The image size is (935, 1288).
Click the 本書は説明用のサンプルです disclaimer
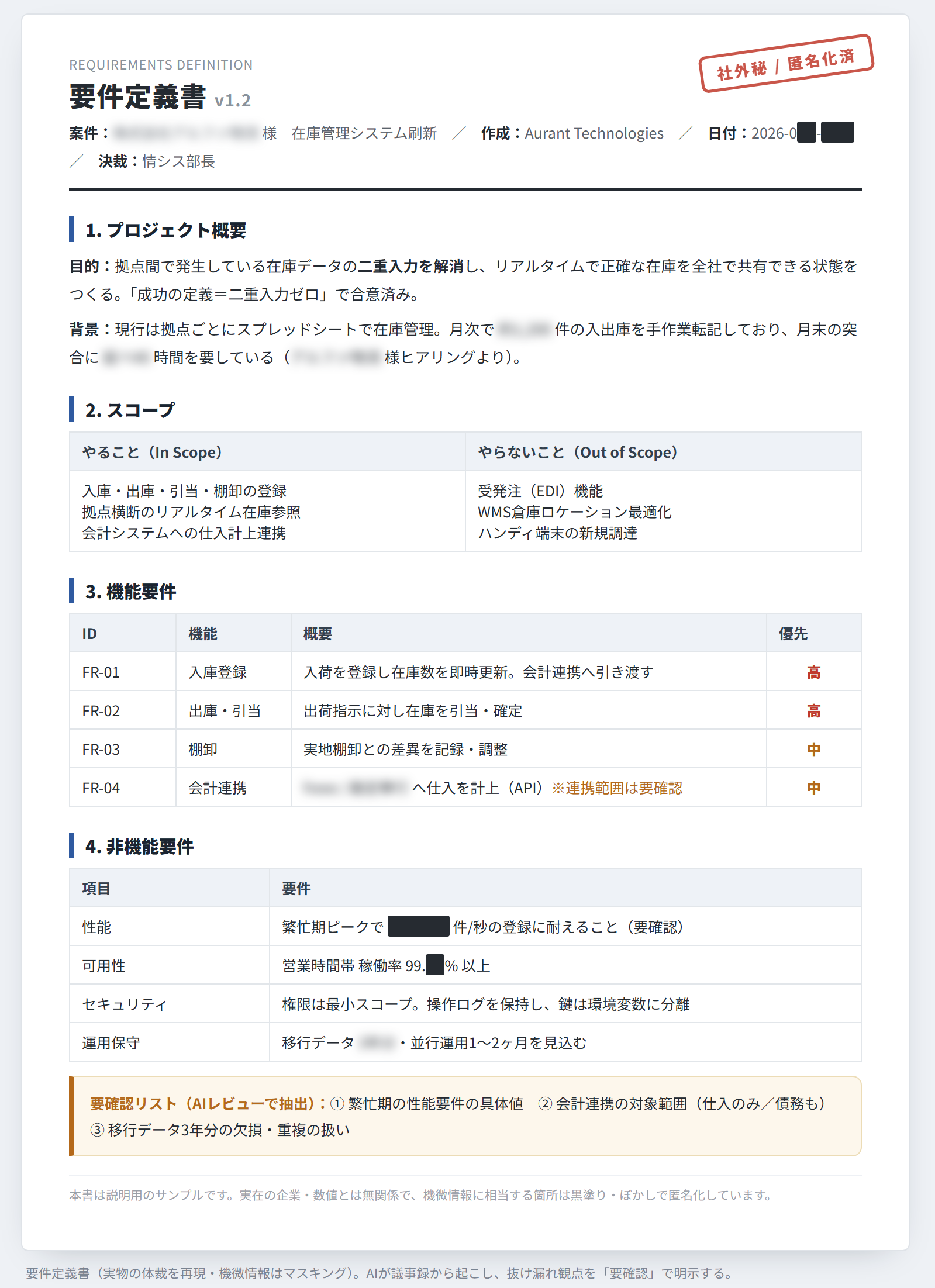(x=421, y=1196)
